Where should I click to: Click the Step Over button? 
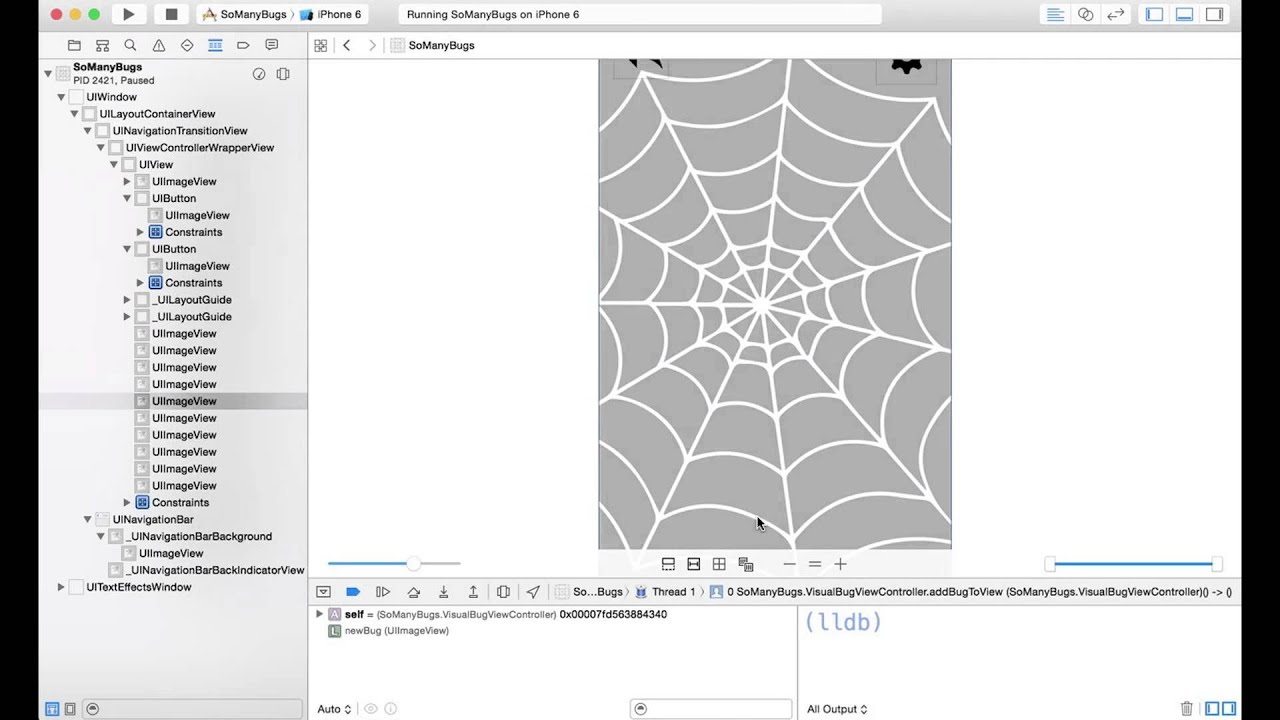click(x=413, y=592)
